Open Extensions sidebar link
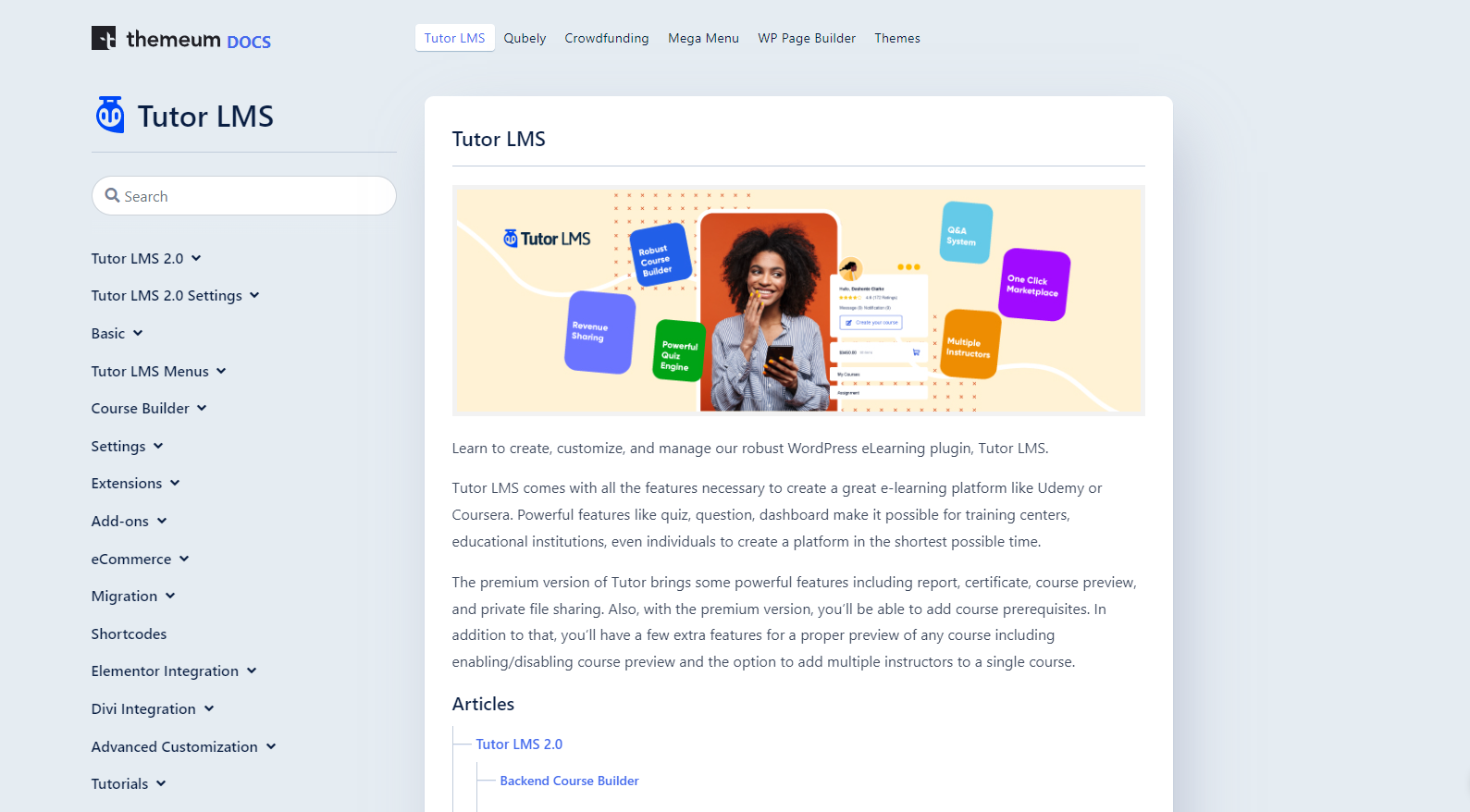Screen dimensions: 1470x812 point(127,483)
